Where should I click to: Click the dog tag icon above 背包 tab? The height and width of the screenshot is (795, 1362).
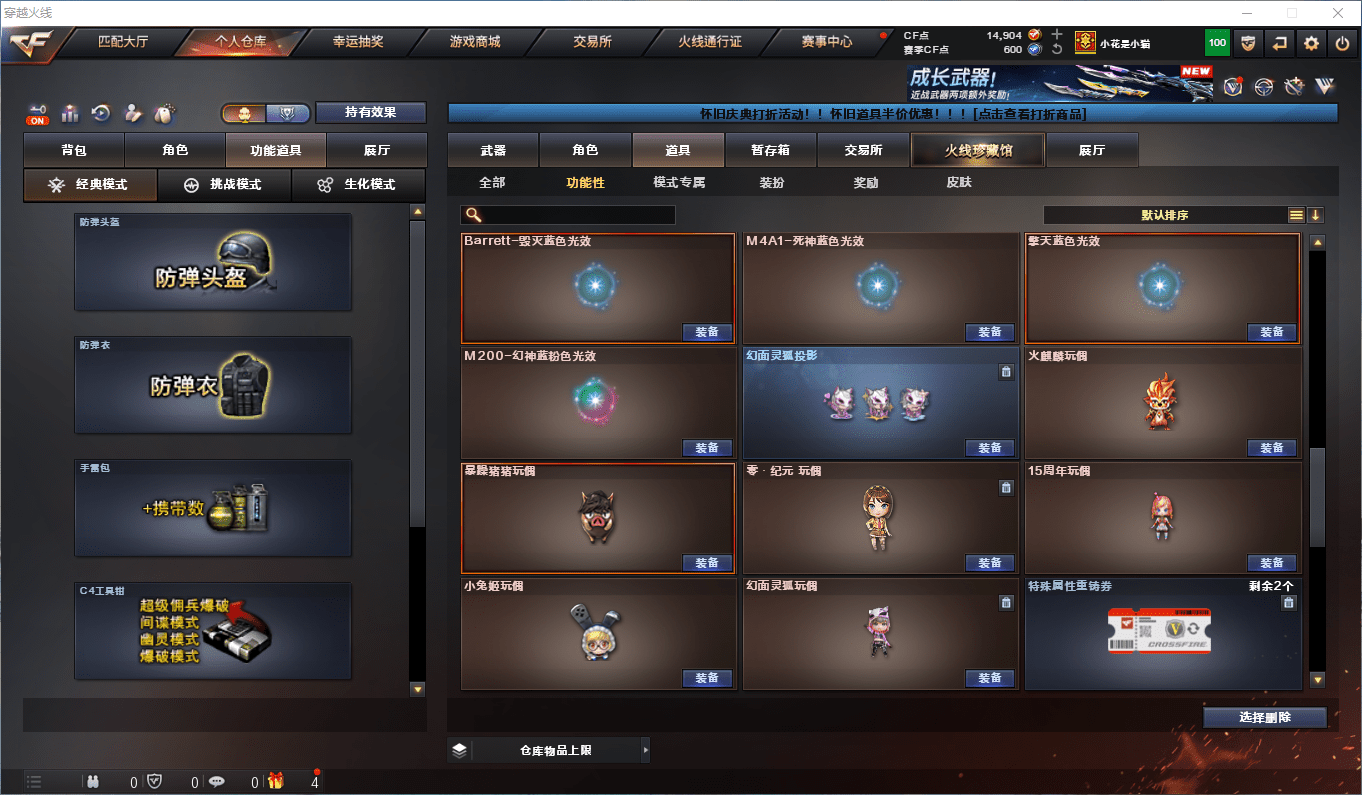click(163, 113)
